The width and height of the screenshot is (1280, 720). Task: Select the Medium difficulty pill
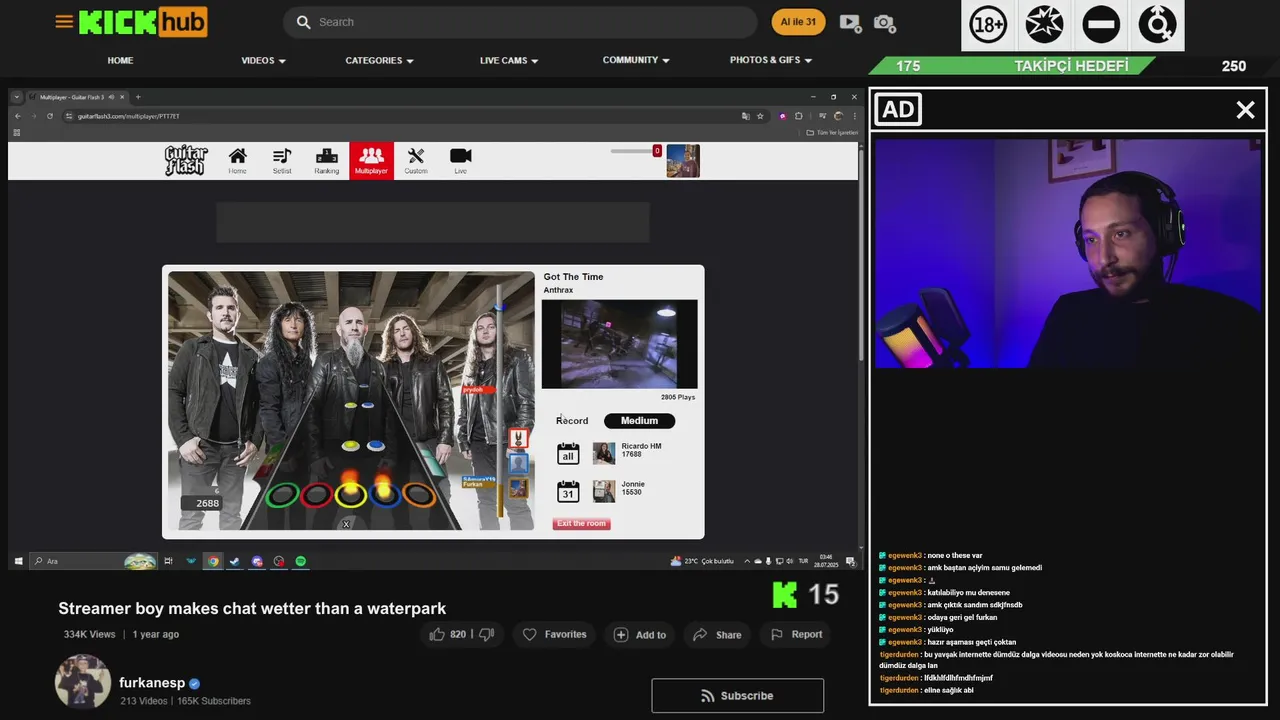(x=639, y=421)
